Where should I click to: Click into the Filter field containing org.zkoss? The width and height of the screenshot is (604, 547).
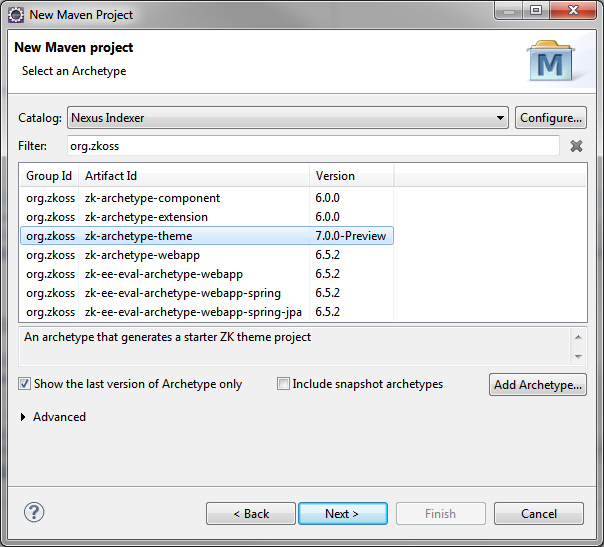point(313,146)
